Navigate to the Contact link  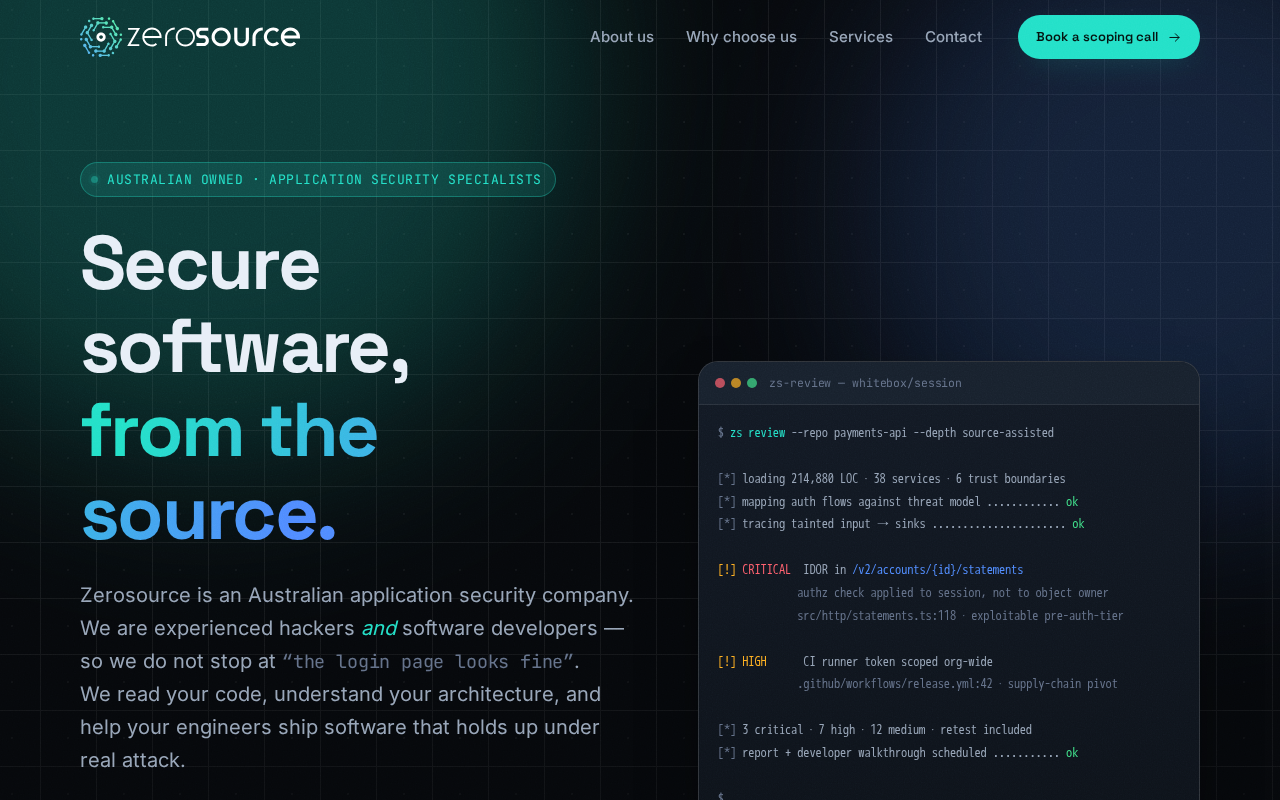coord(953,37)
